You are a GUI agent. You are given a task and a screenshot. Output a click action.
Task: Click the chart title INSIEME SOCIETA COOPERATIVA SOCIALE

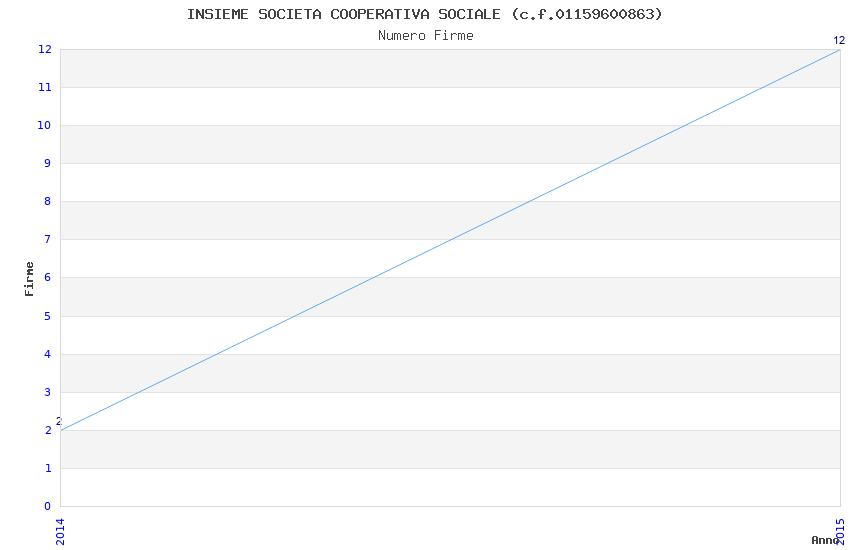[424, 14]
